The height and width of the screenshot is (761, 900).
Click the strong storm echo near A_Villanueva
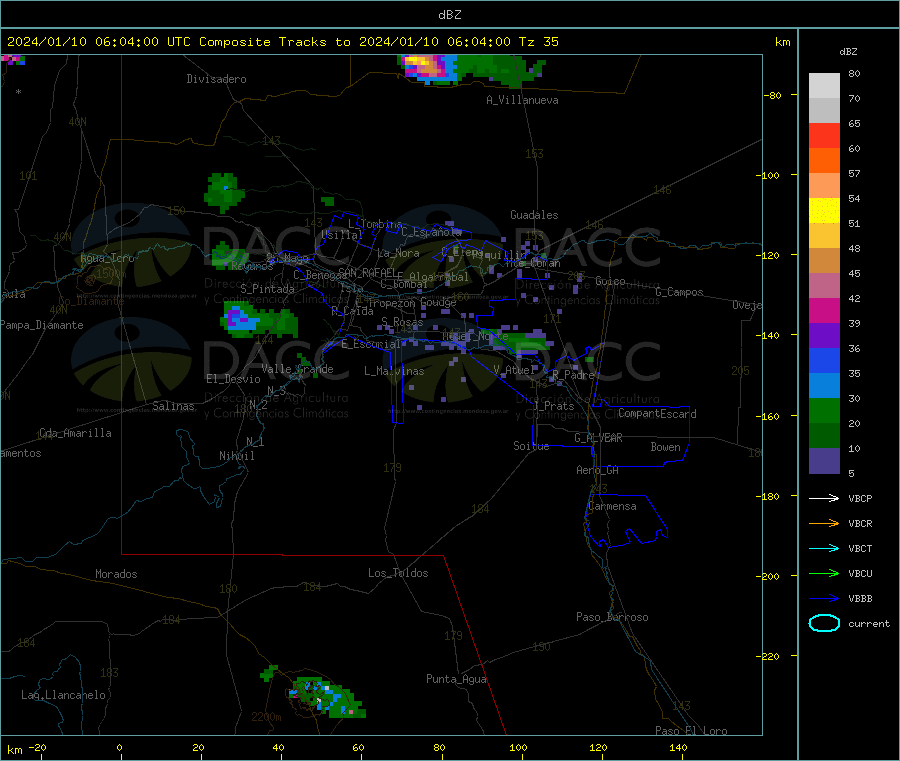pos(430,67)
